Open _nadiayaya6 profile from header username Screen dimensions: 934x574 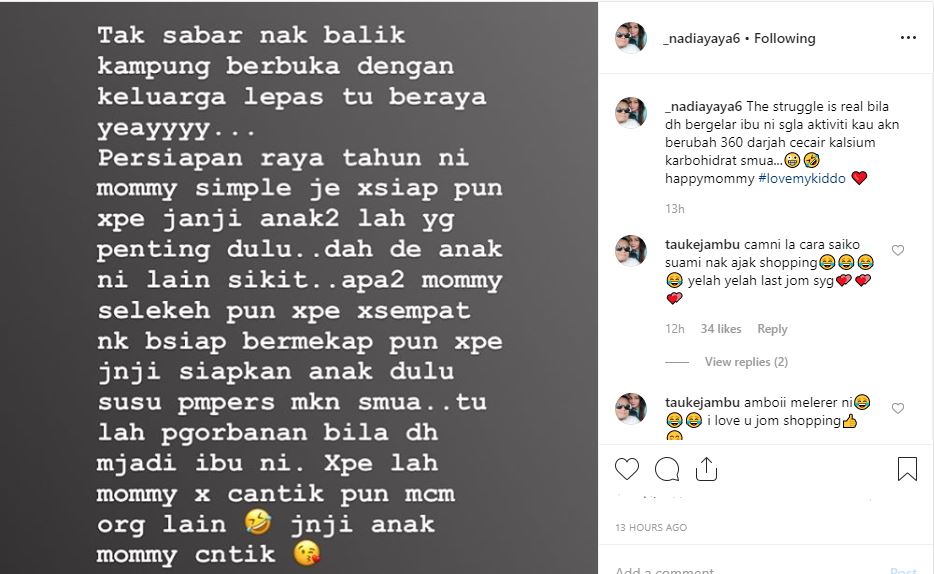click(x=702, y=38)
